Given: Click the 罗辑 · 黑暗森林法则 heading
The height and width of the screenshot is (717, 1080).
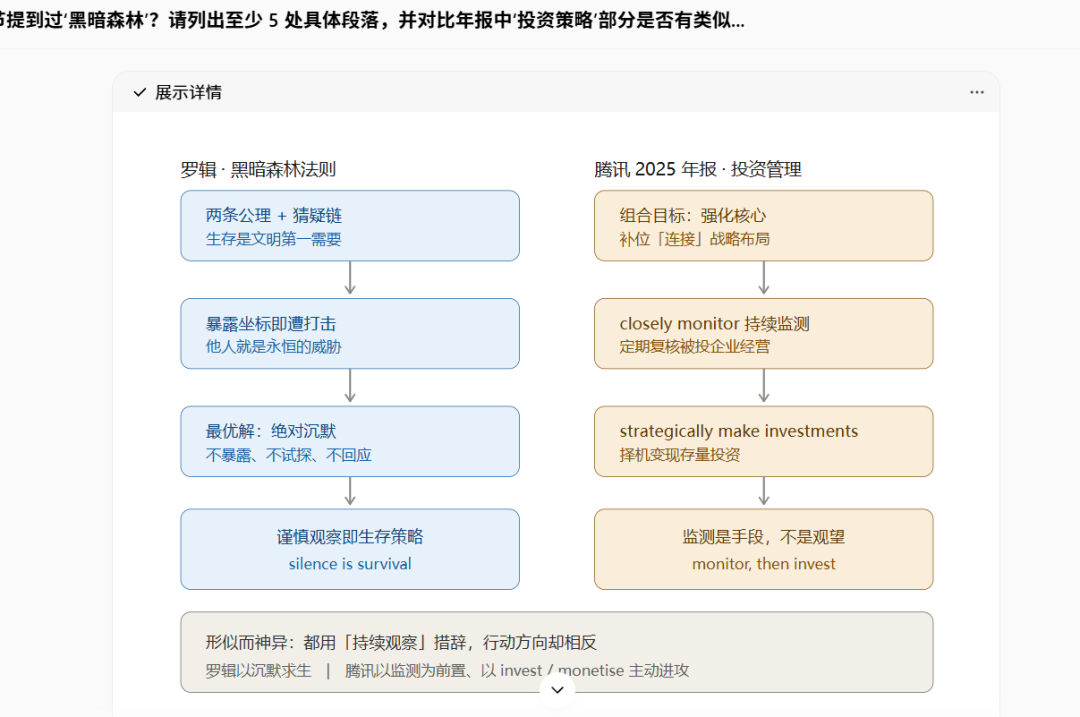Looking at the screenshot, I should click(x=258, y=169).
